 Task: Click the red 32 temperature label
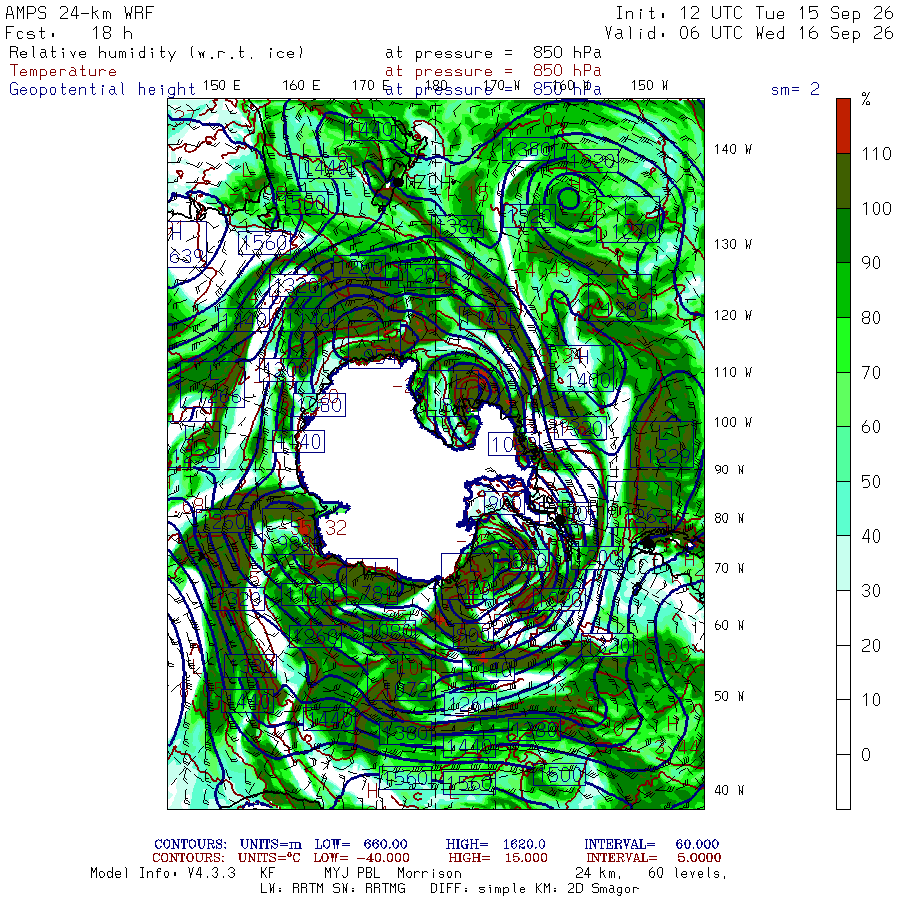[336, 527]
